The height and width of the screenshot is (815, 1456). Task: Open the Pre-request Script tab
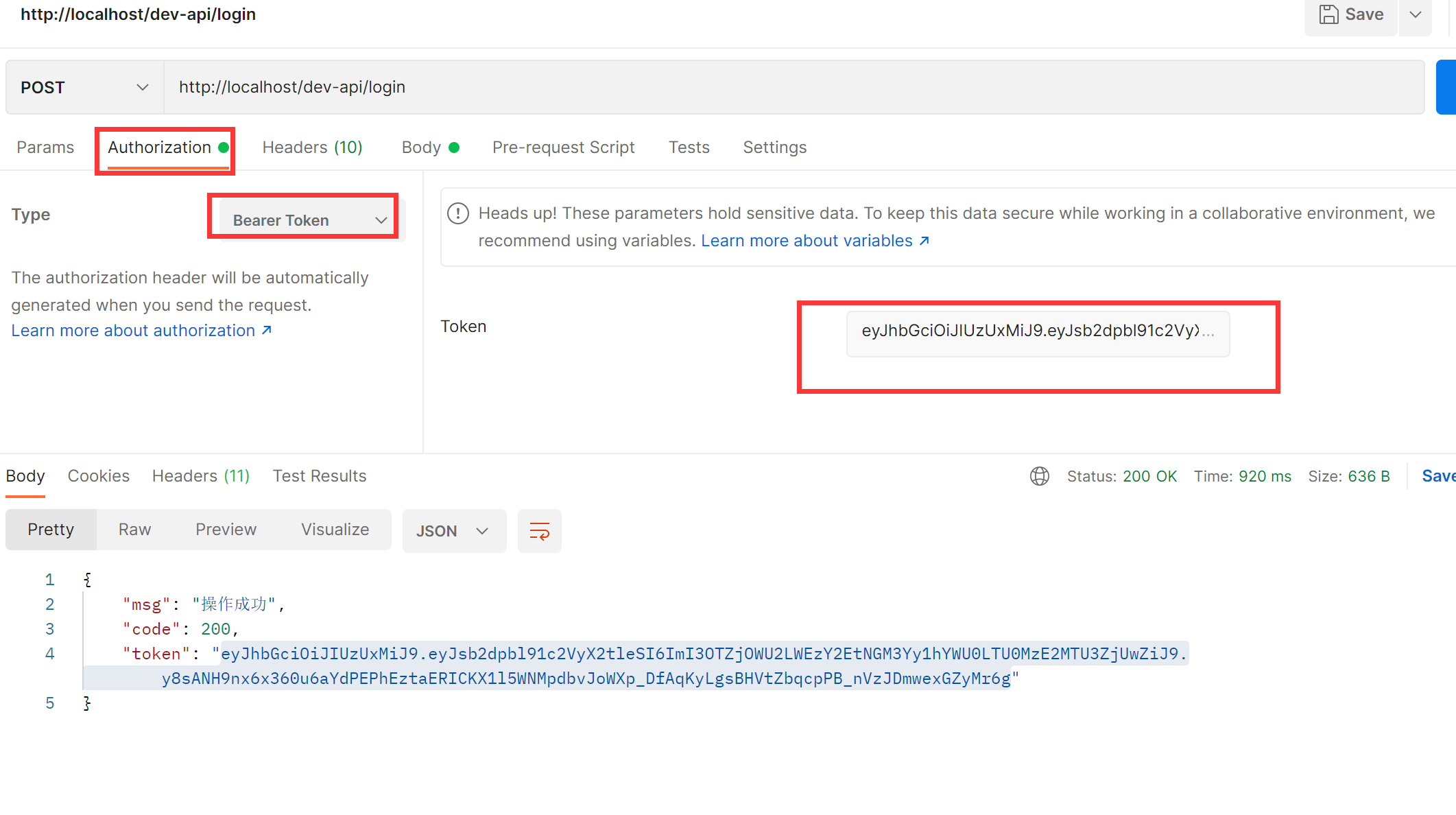[x=563, y=147]
